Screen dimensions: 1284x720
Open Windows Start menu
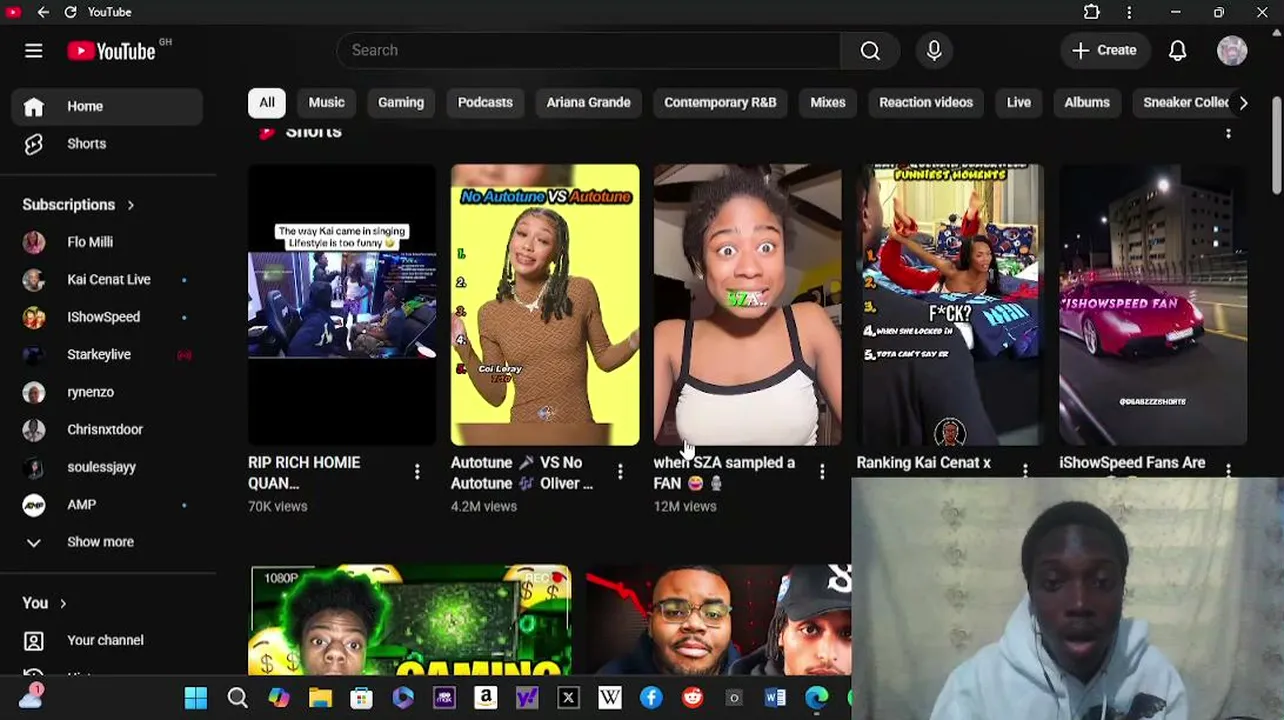click(195, 698)
